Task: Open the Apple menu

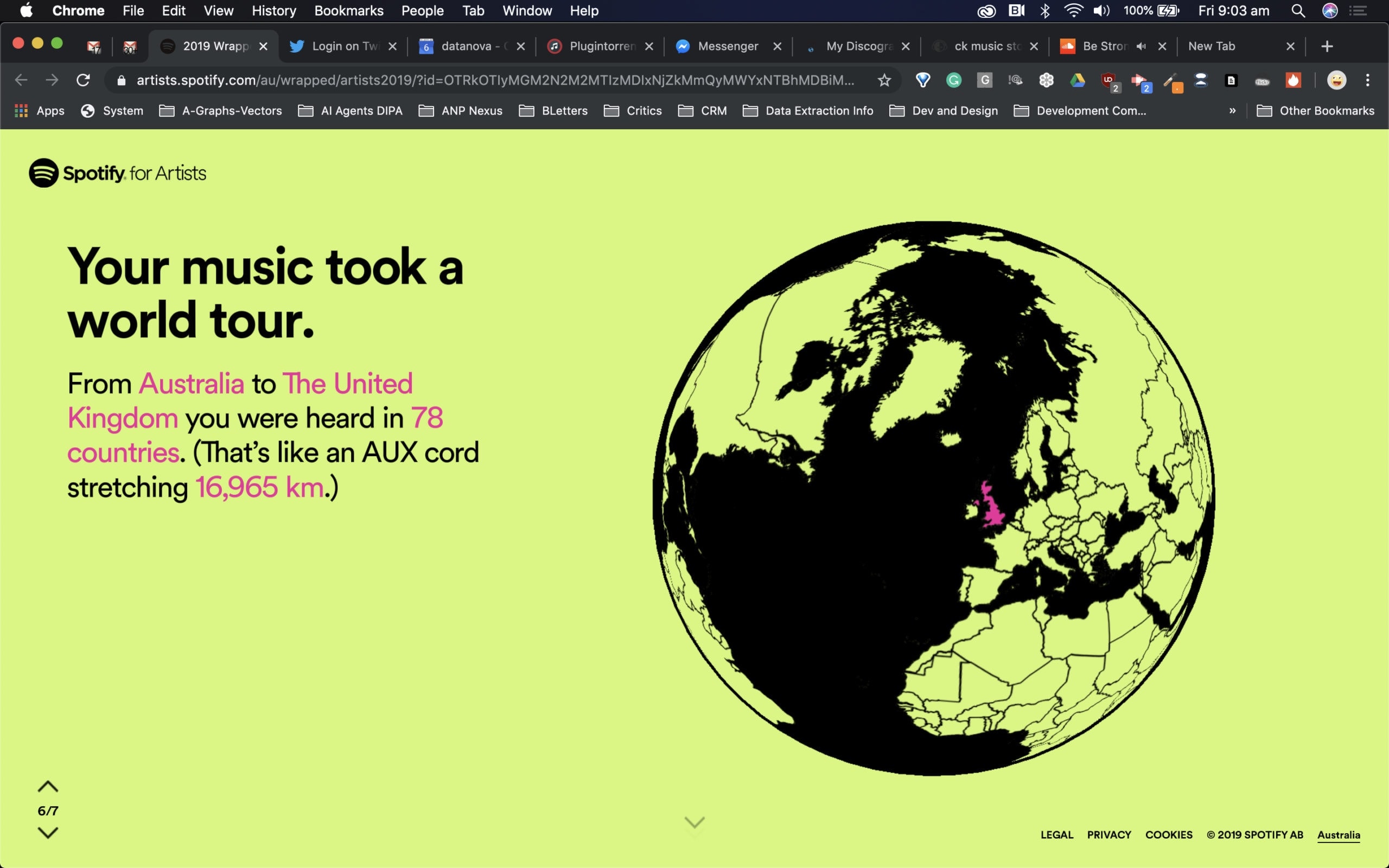Action: tap(27, 10)
